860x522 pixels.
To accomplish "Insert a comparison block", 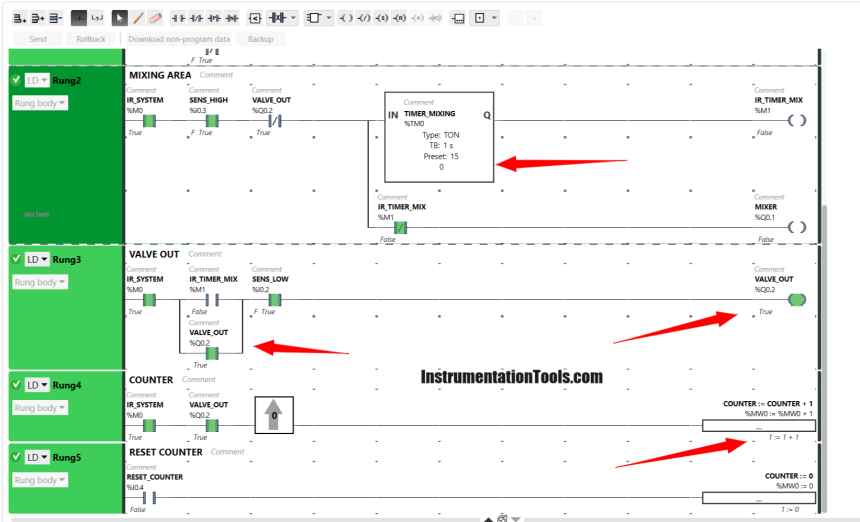I will click(255, 18).
